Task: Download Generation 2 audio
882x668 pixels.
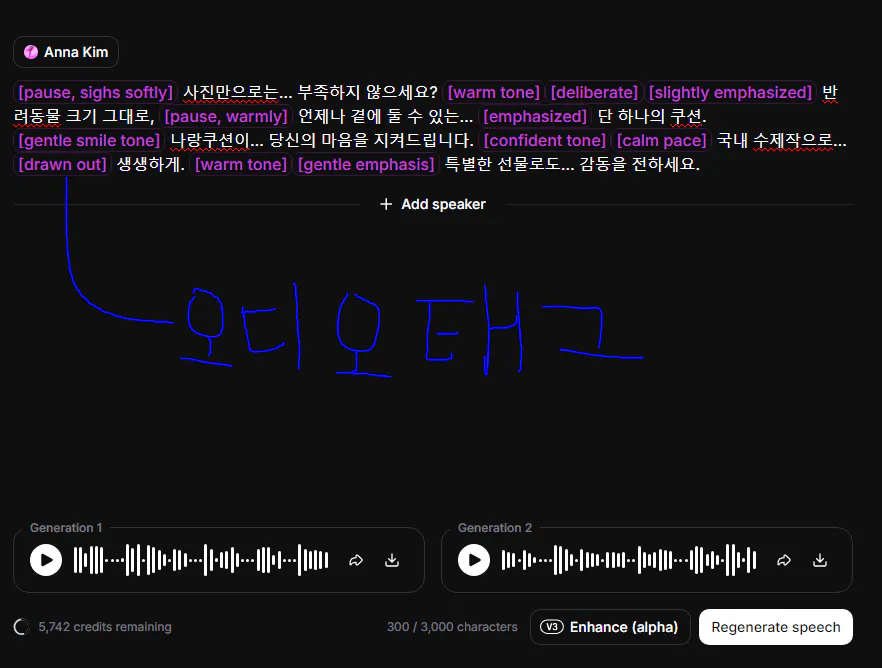Action: click(x=820, y=560)
